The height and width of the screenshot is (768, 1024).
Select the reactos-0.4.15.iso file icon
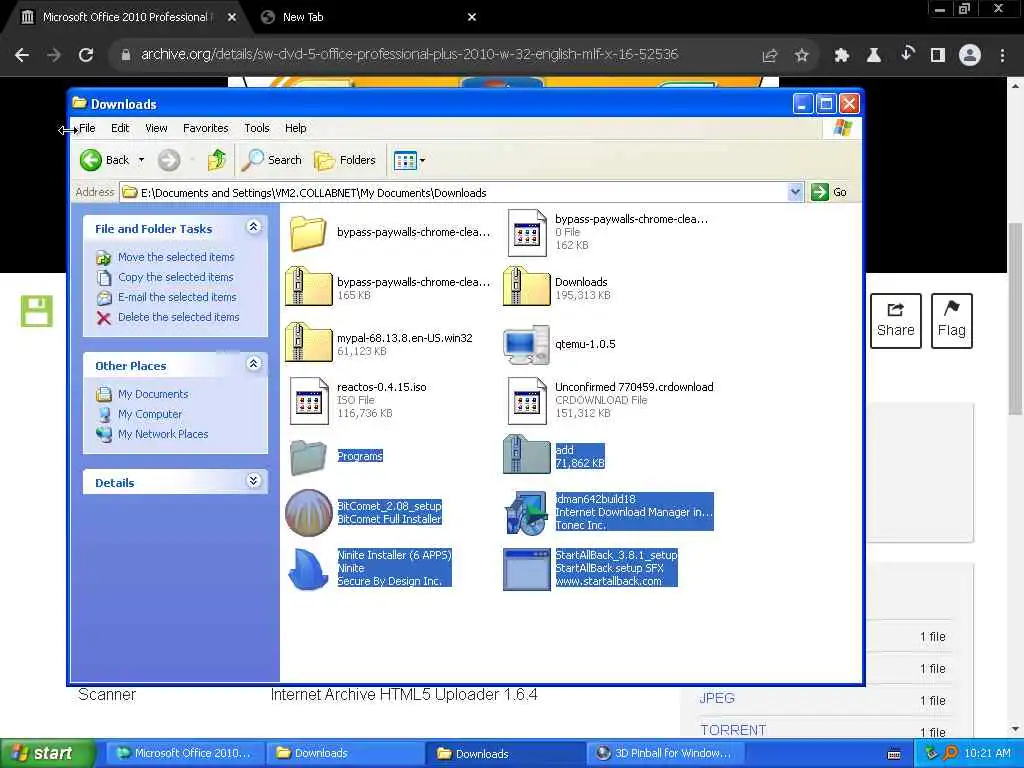coord(309,401)
